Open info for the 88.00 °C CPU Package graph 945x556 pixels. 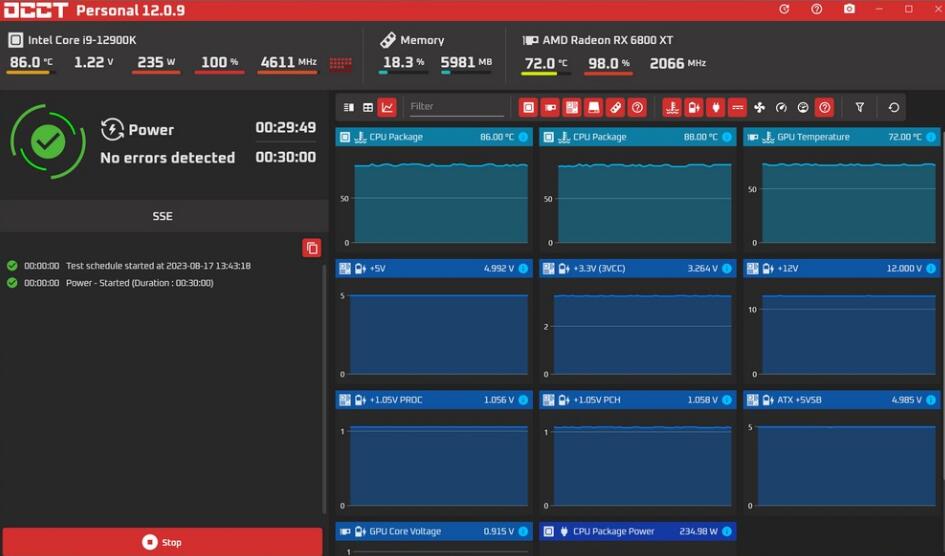[727, 137]
